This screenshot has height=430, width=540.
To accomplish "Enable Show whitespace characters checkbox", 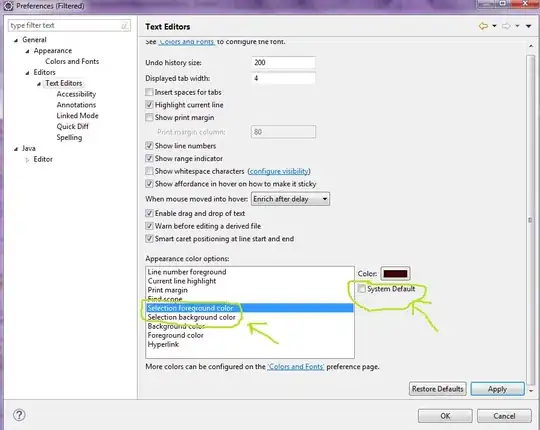I will pyautogui.click(x=149, y=171).
